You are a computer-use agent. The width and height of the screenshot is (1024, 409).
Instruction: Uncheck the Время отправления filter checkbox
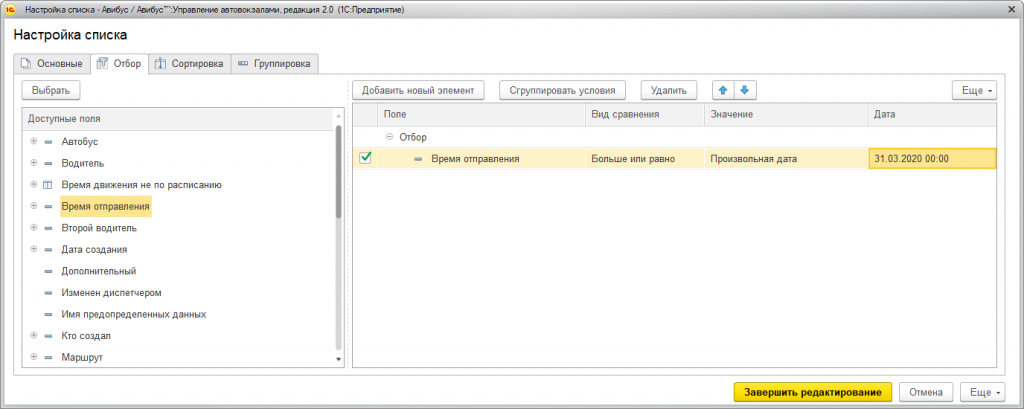pyautogui.click(x=365, y=158)
